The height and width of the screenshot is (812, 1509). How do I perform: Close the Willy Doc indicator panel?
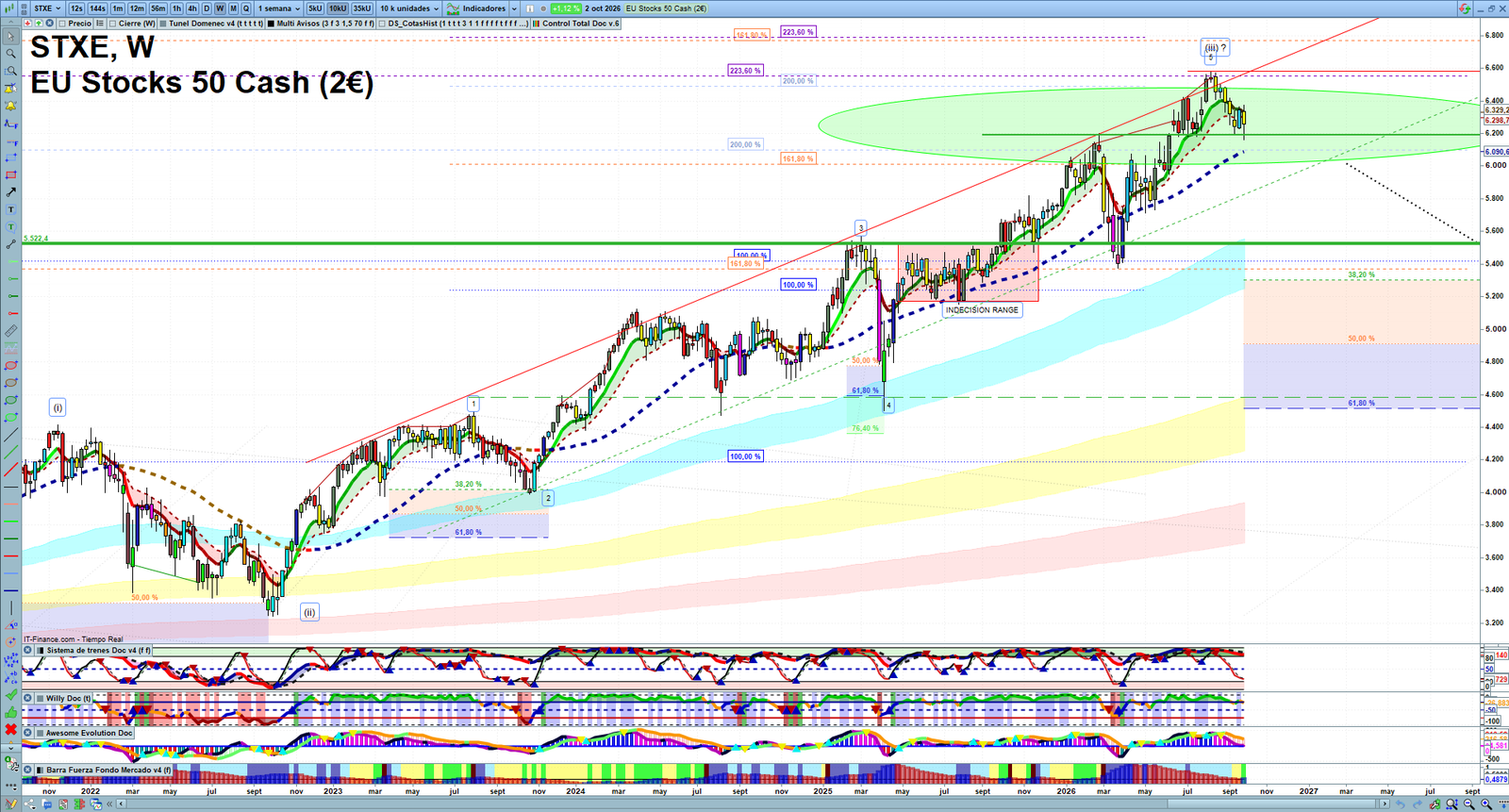pyautogui.click(x=27, y=698)
